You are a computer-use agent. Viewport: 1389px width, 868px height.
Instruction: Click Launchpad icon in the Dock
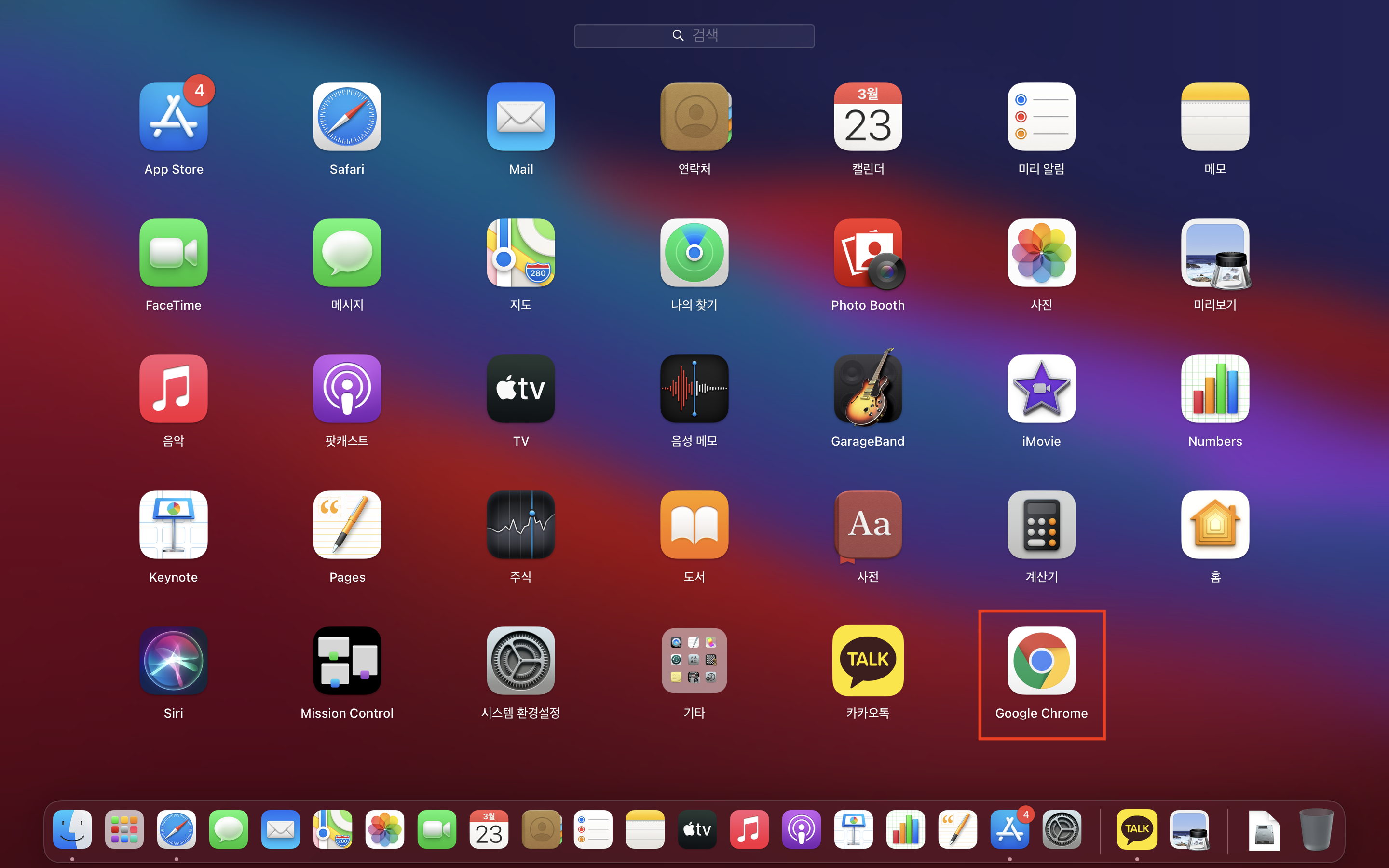[124, 829]
